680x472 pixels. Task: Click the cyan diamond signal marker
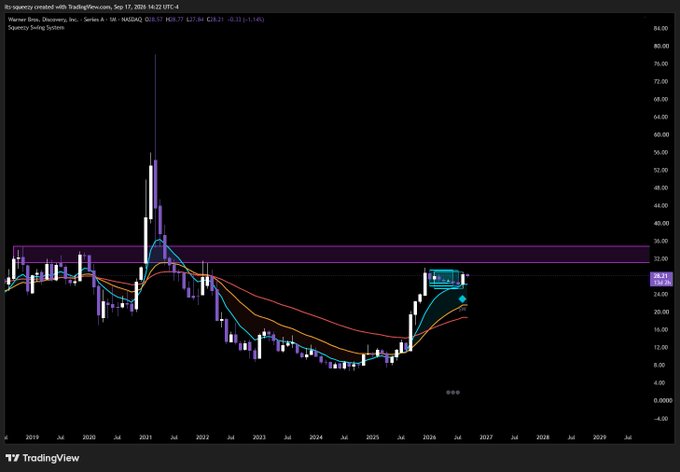coord(462,299)
